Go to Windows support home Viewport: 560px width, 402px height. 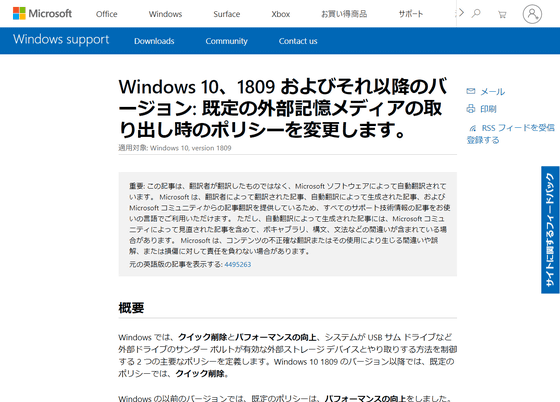61,40
